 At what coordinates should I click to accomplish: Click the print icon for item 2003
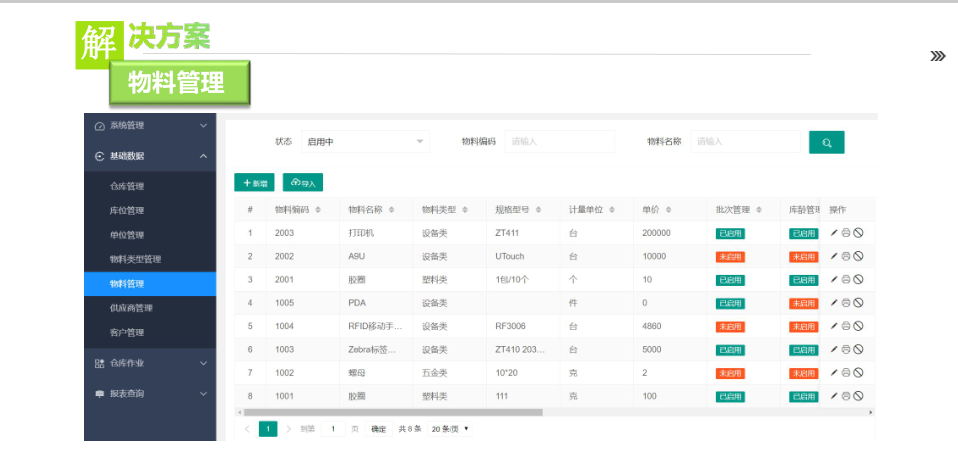click(846, 233)
